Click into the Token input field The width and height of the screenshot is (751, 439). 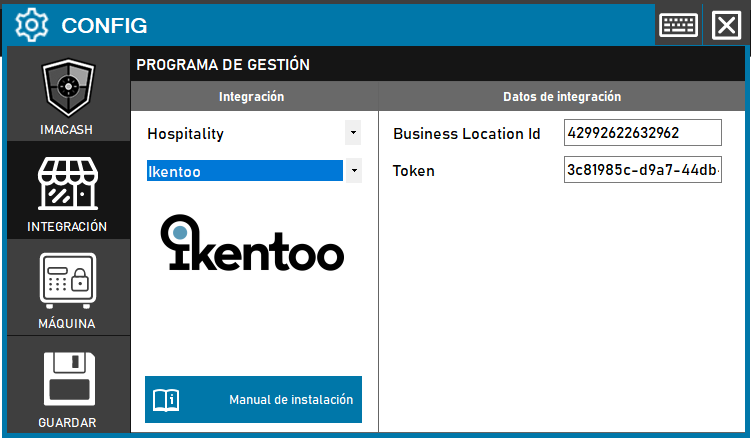642,170
